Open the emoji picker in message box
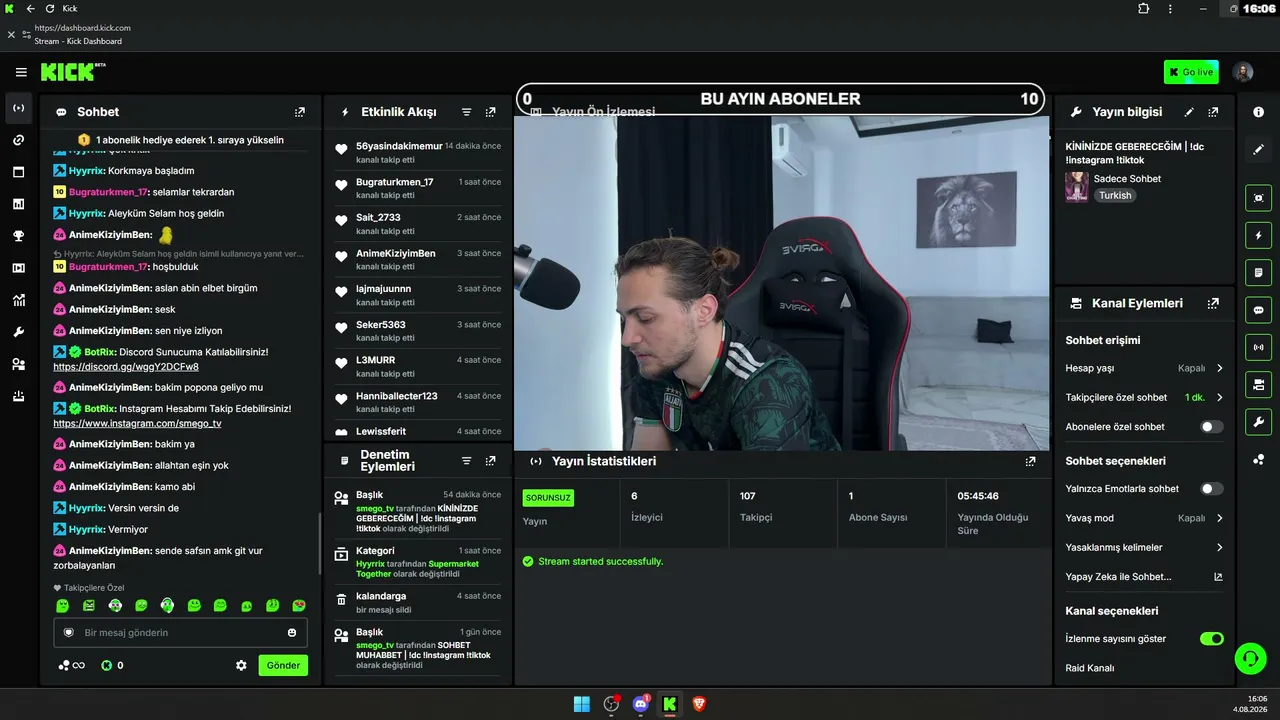 (292, 633)
